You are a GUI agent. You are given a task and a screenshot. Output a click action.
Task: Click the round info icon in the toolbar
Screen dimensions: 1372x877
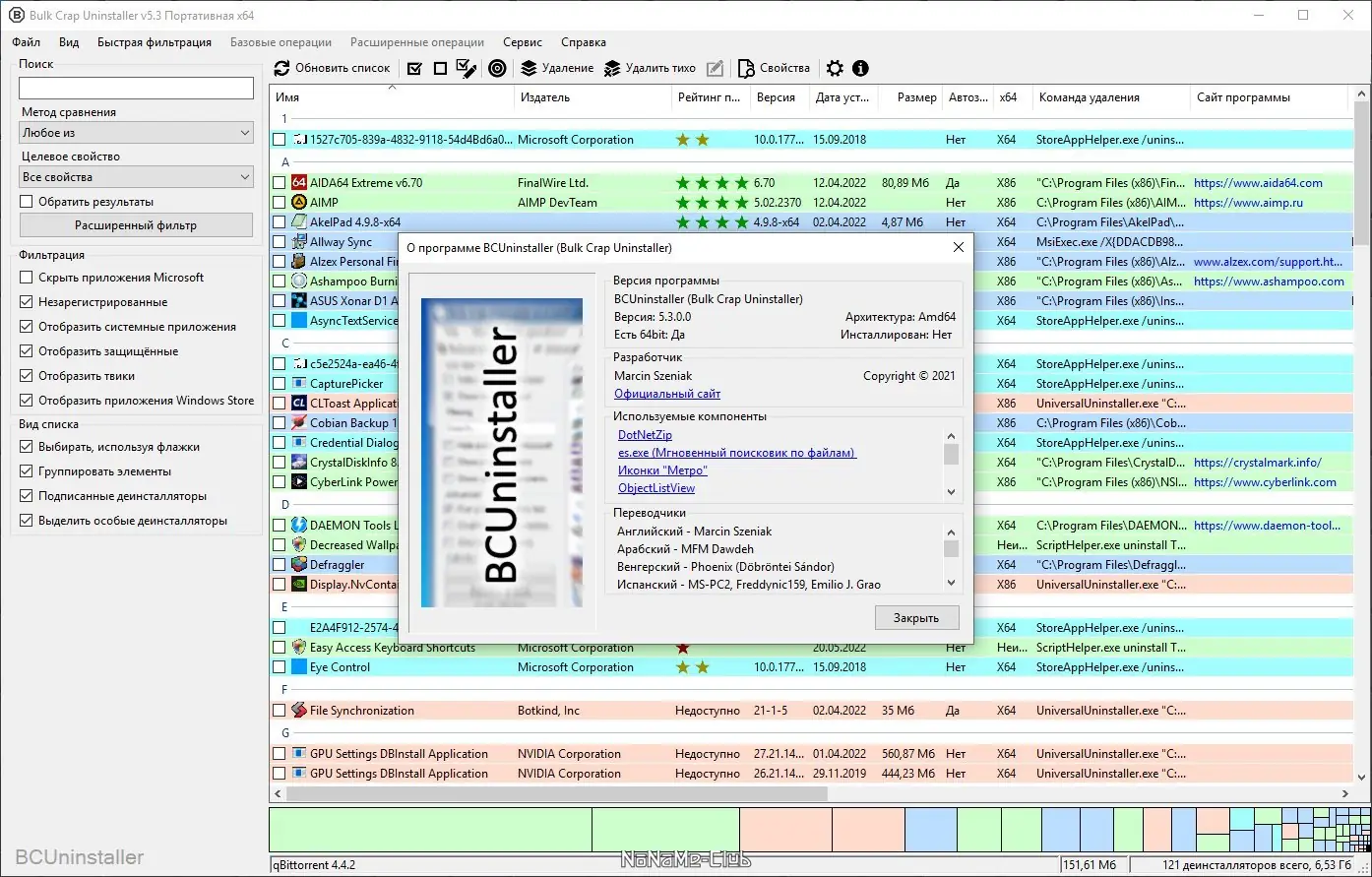(861, 68)
